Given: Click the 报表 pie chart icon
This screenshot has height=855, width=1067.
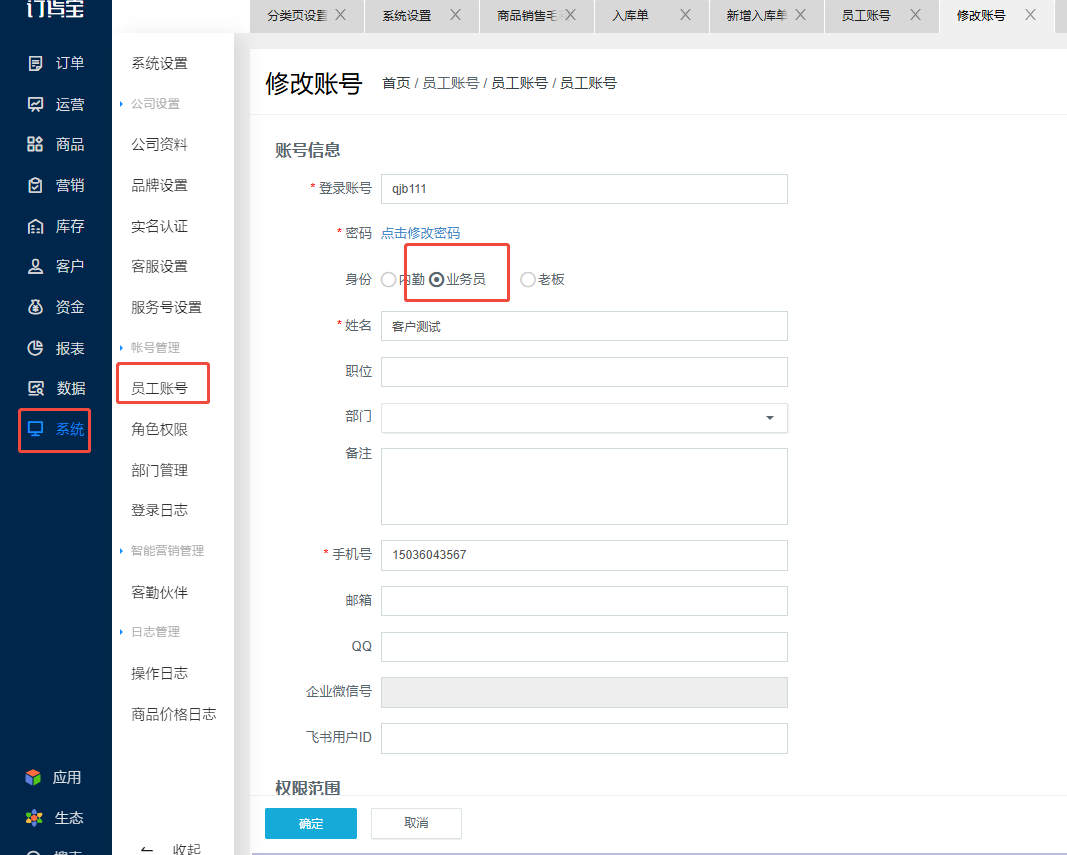Looking at the screenshot, I should 35,348.
